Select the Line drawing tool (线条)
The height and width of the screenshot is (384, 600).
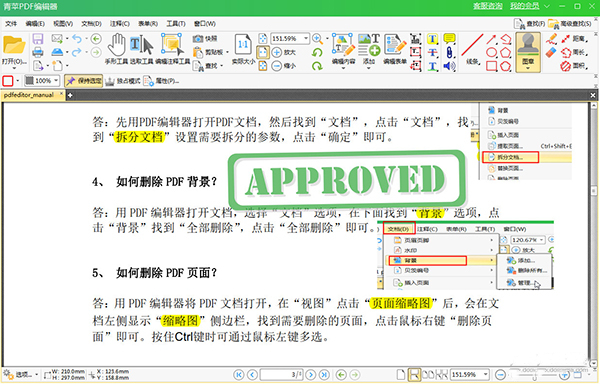point(472,49)
